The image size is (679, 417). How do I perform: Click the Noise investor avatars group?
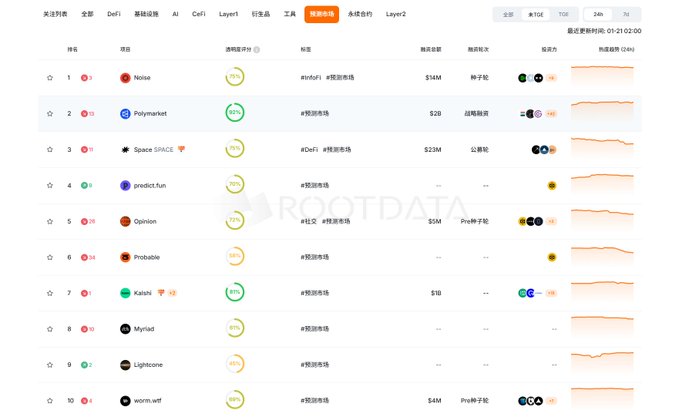pyautogui.click(x=530, y=78)
